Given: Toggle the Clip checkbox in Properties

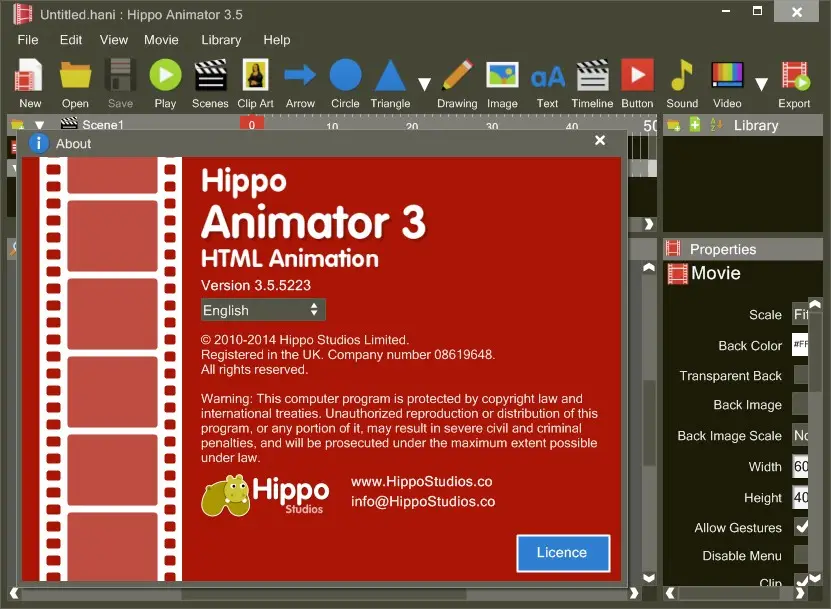Looking at the screenshot, I should tap(801, 580).
